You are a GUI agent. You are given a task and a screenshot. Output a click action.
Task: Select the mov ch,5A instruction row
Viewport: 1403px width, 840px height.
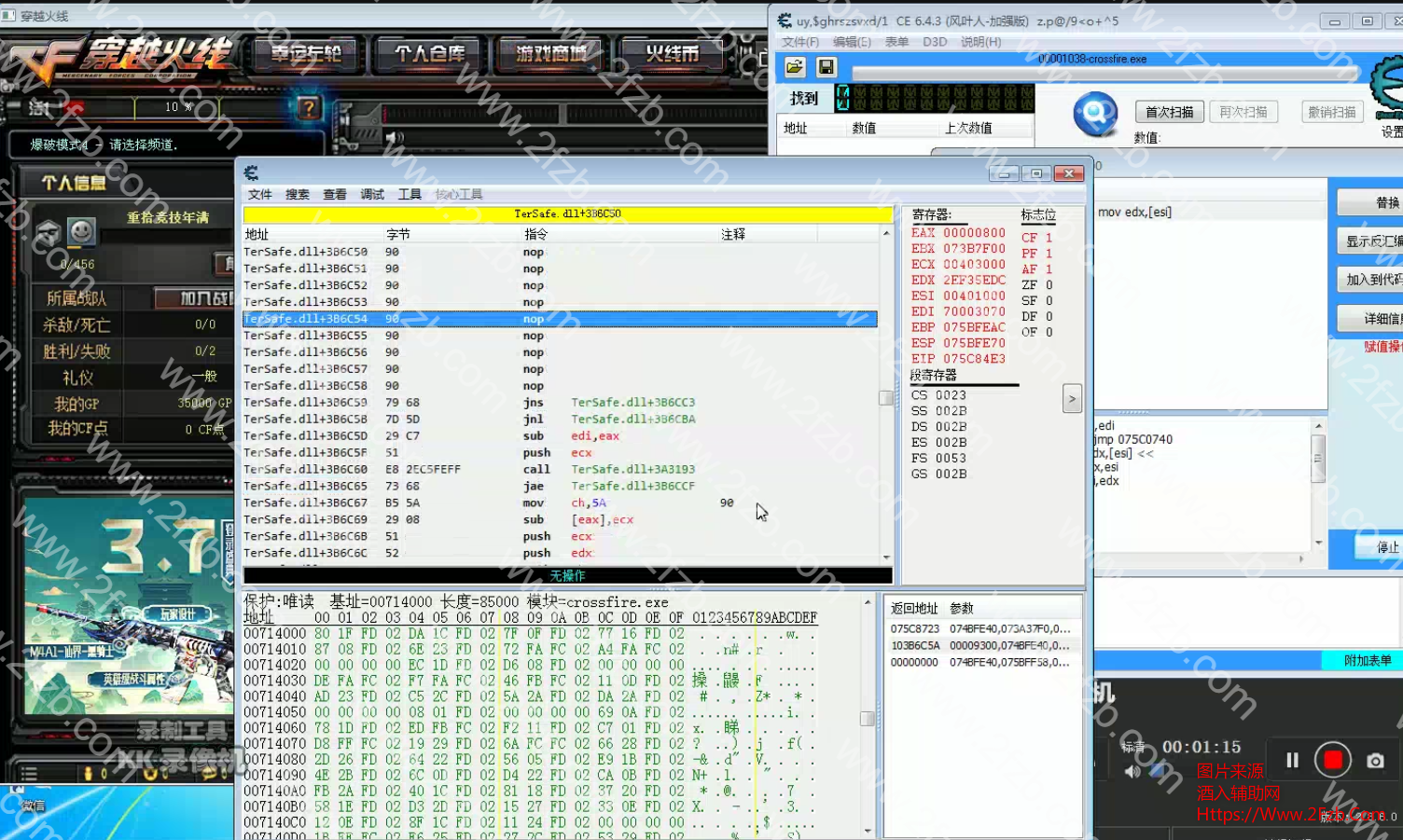click(x=560, y=503)
